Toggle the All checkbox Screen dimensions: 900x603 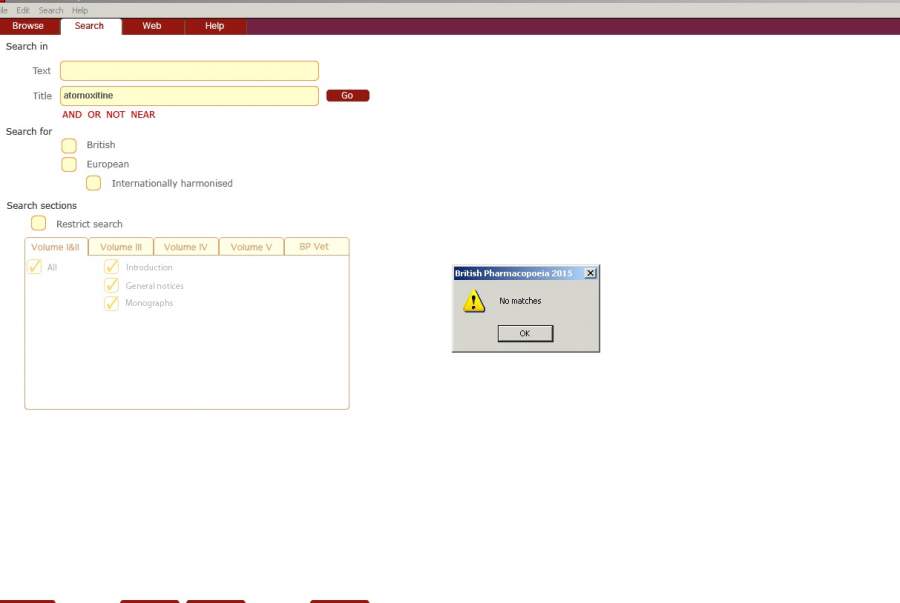tap(34, 267)
